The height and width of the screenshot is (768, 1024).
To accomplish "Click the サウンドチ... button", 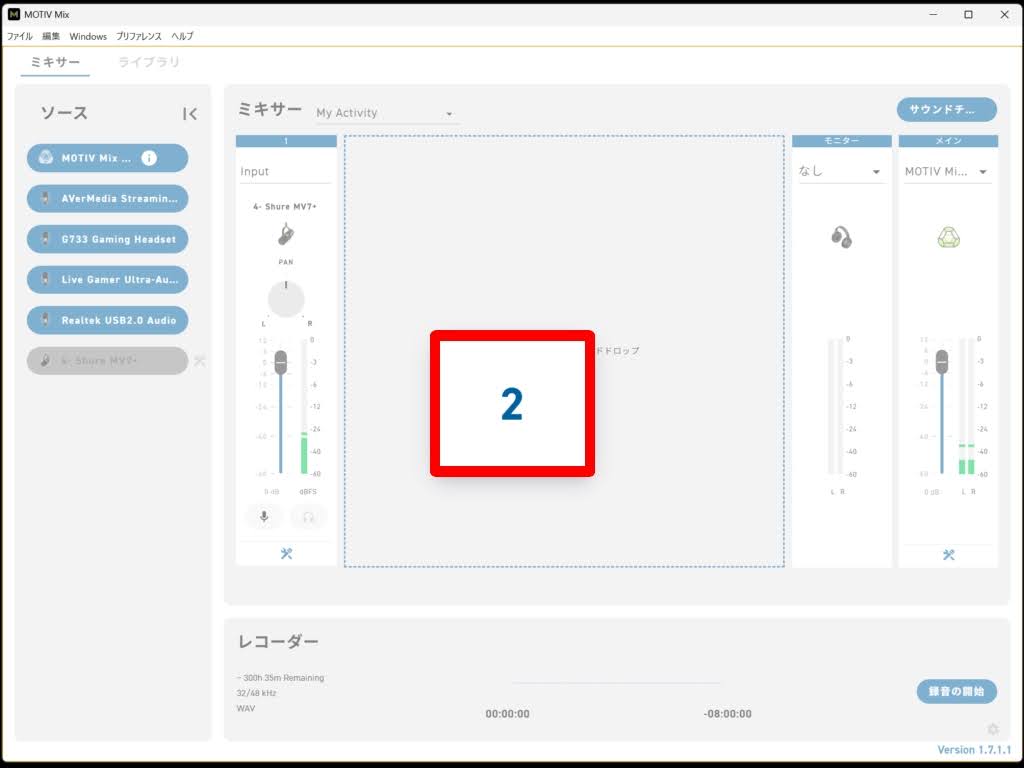I will pyautogui.click(x=946, y=109).
